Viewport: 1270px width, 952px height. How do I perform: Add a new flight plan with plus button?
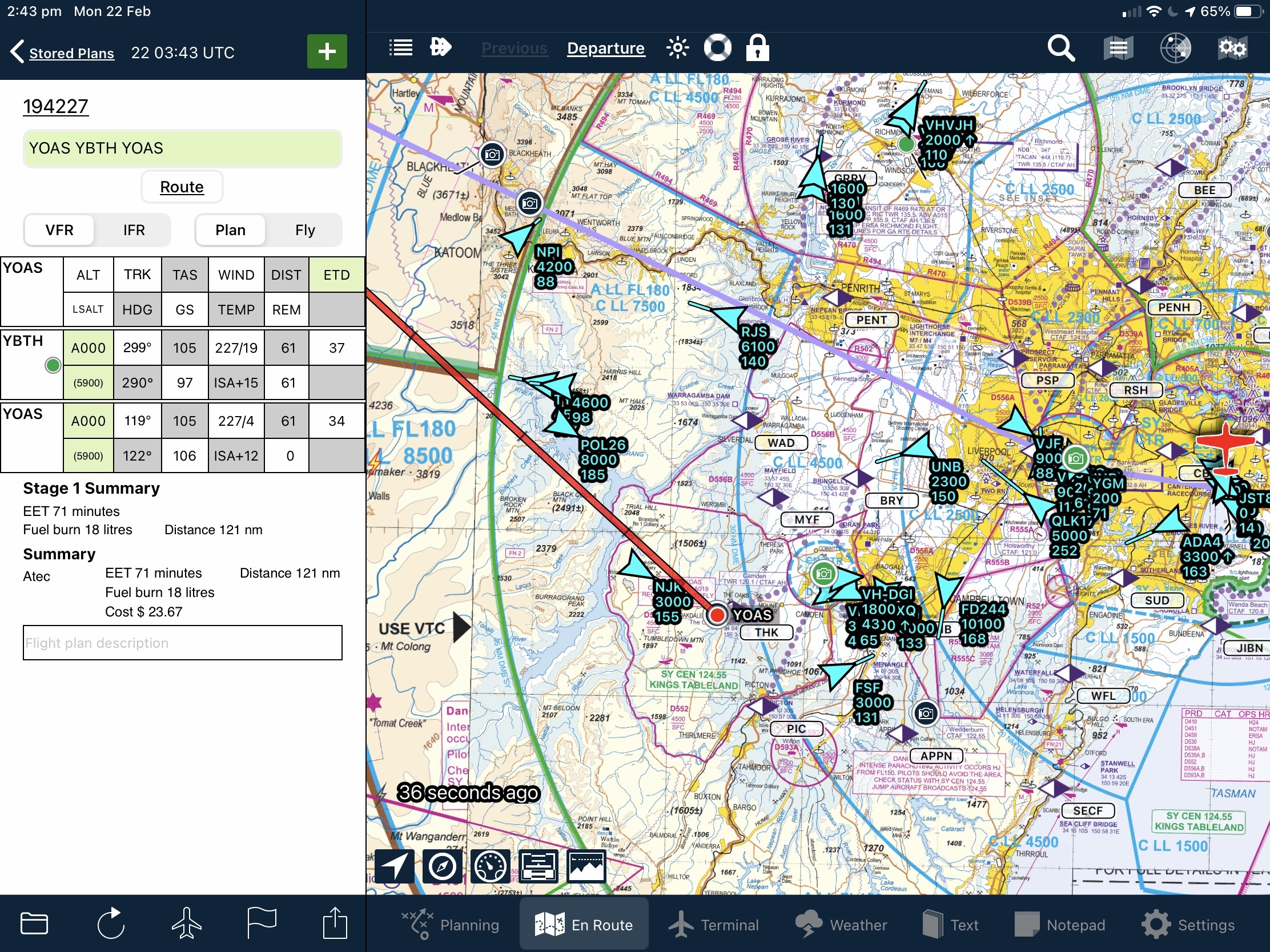coord(327,51)
